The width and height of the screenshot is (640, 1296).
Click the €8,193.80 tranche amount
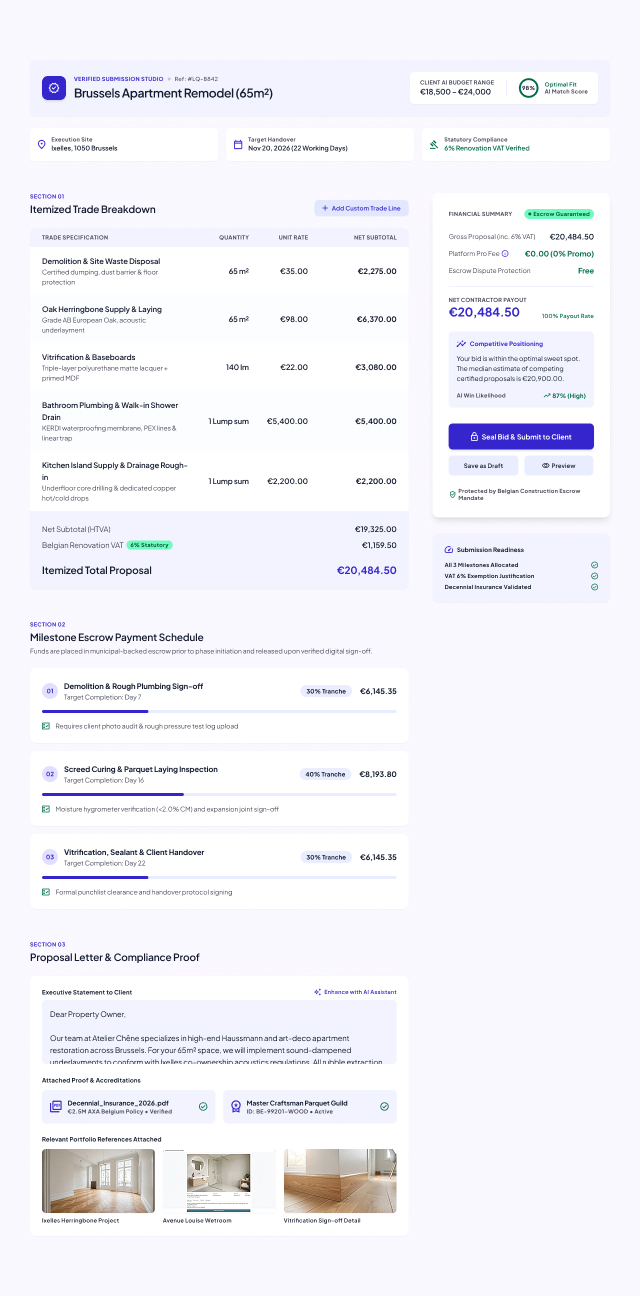tap(378, 774)
